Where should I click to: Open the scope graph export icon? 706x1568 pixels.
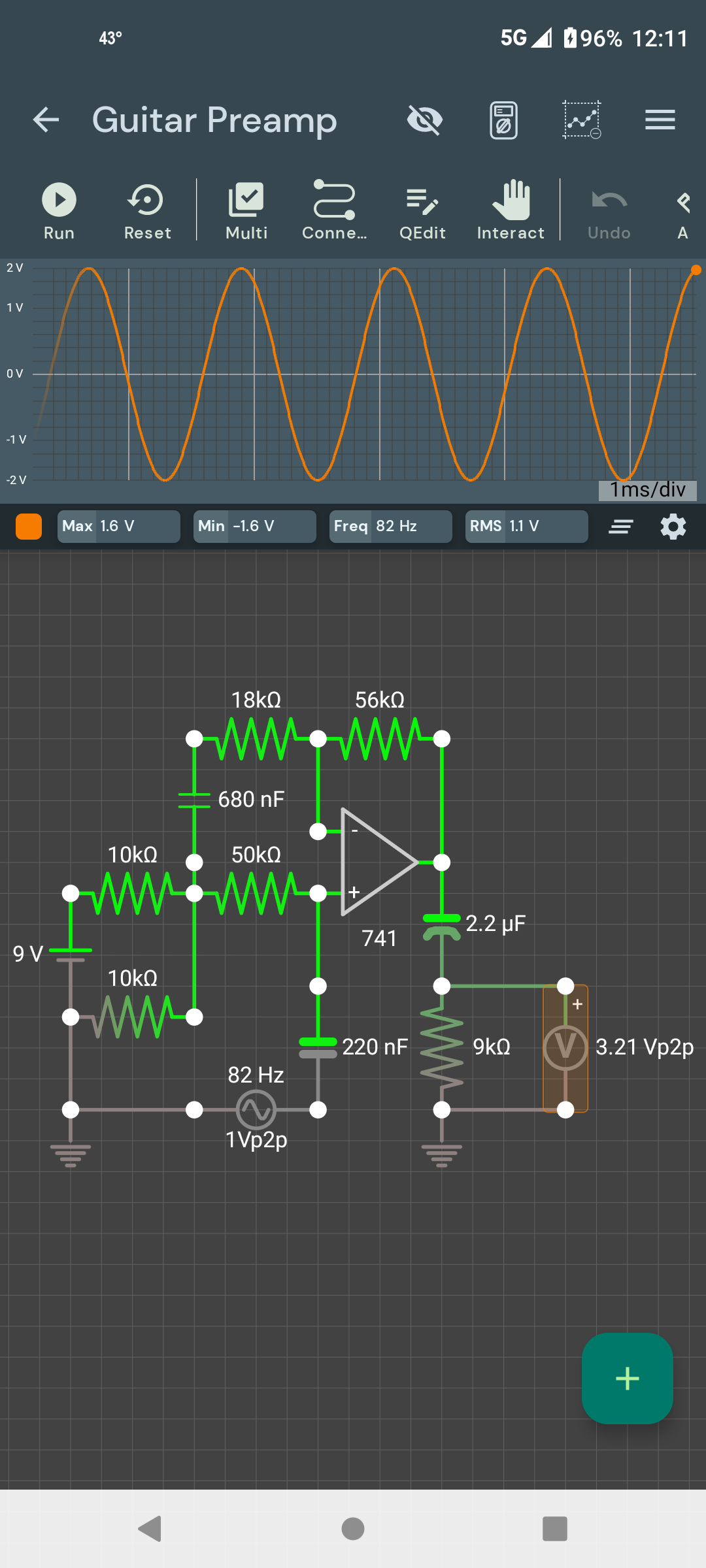pyautogui.click(x=582, y=120)
